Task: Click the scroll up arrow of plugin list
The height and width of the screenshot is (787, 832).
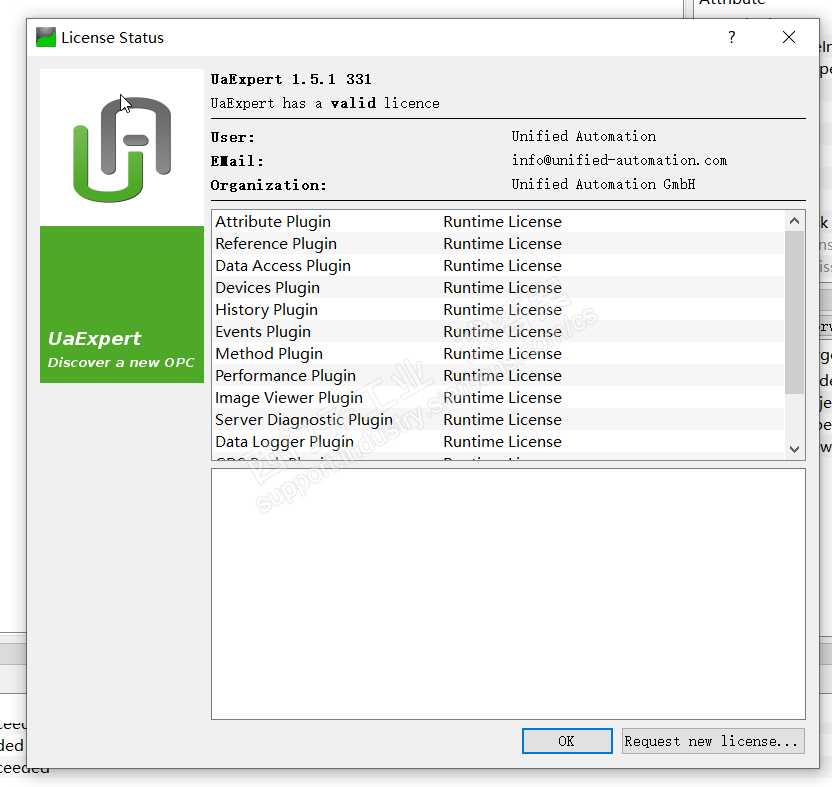Action: 794,221
